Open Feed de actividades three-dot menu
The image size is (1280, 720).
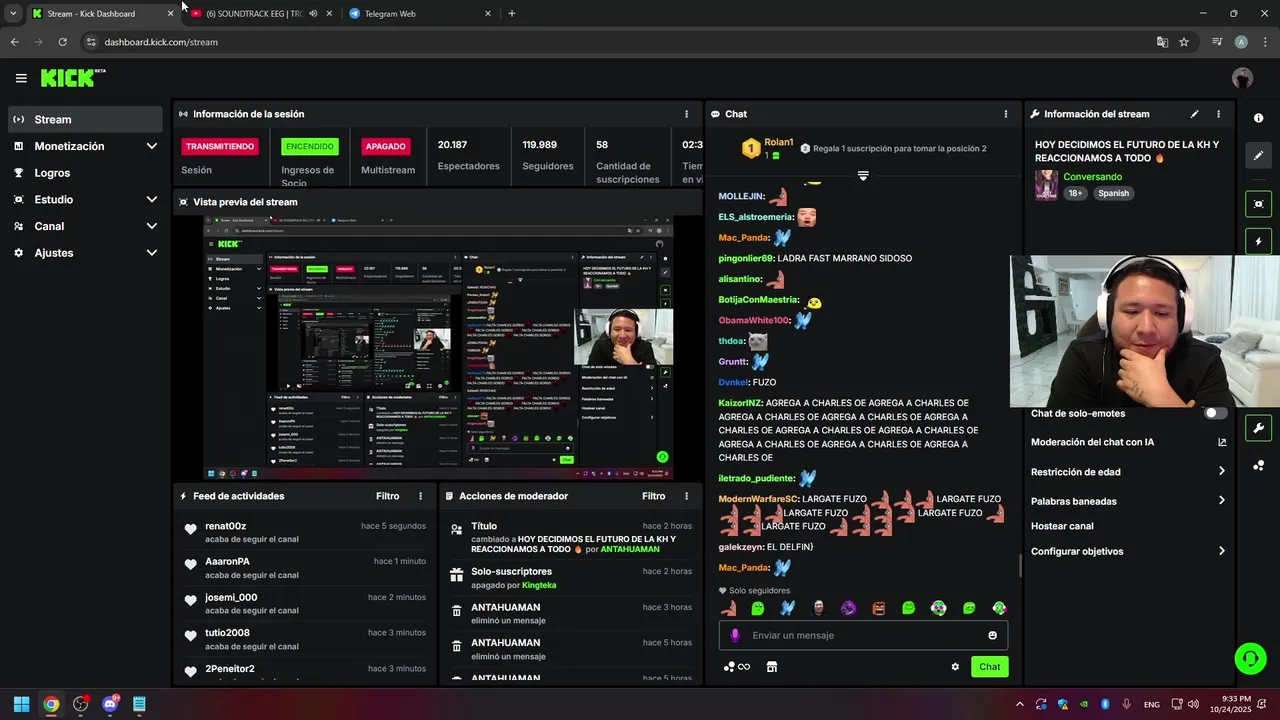420,496
